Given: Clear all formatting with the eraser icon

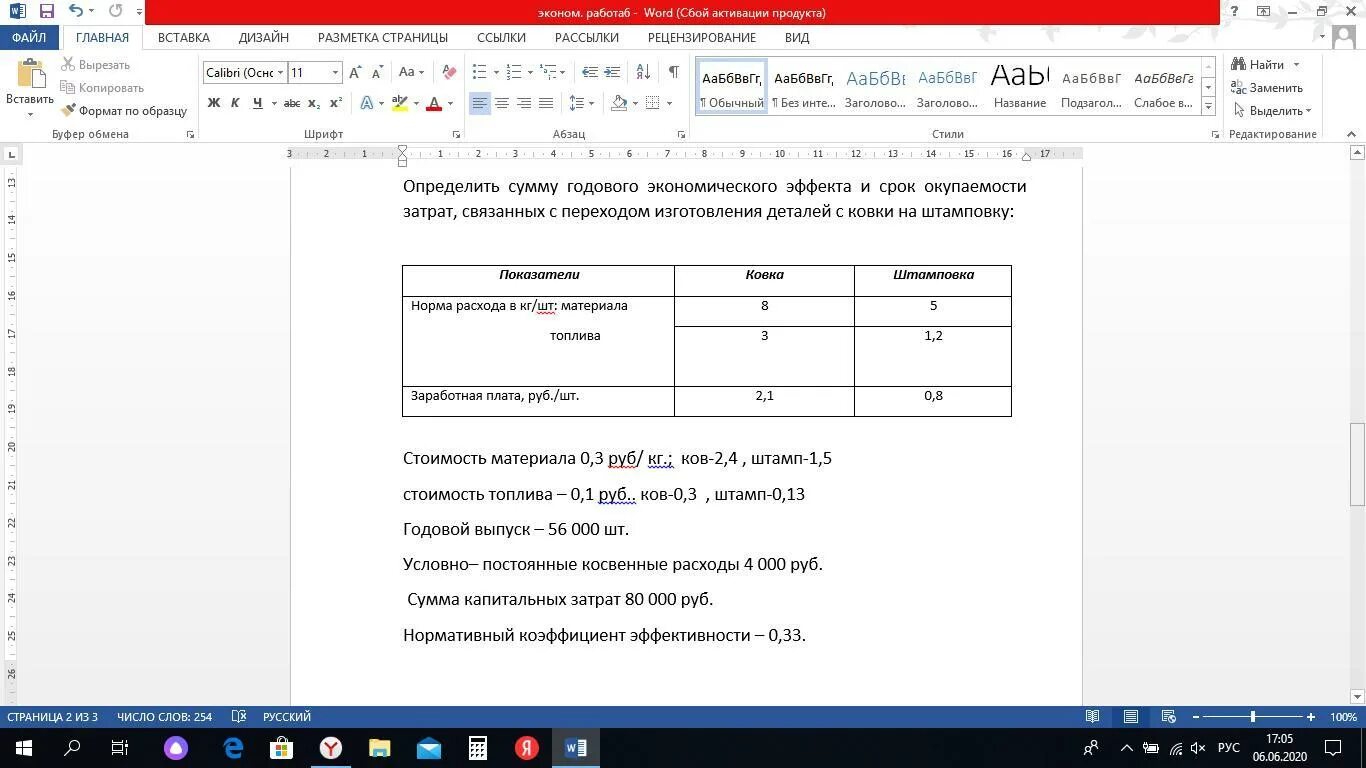Looking at the screenshot, I should coord(449,73).
